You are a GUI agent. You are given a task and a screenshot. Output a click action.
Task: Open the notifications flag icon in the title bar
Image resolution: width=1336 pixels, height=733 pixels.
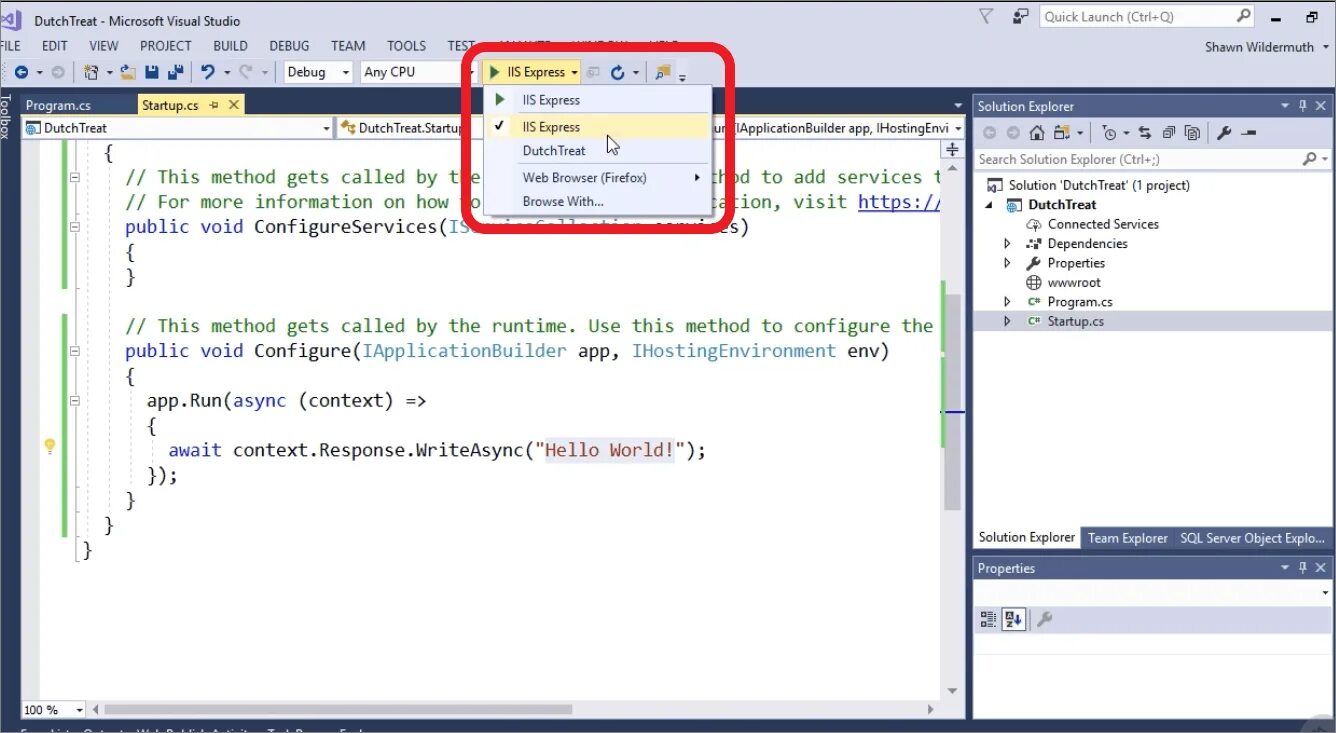click(x=986, y=16)
